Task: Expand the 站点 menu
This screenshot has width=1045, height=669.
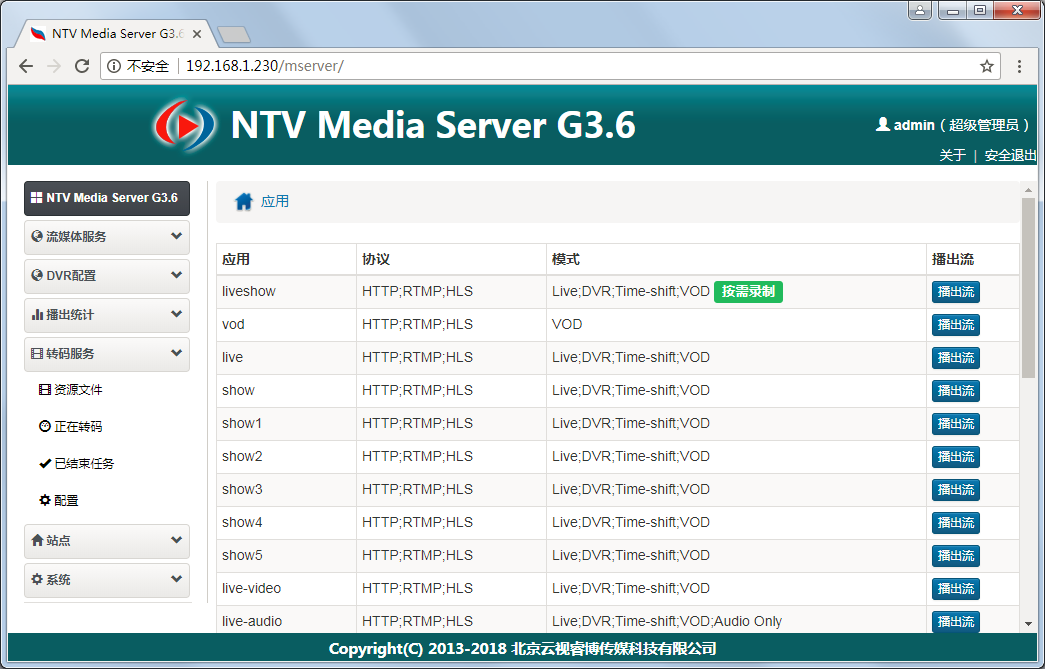Action: pyautogui.click(x=107, y=540)
